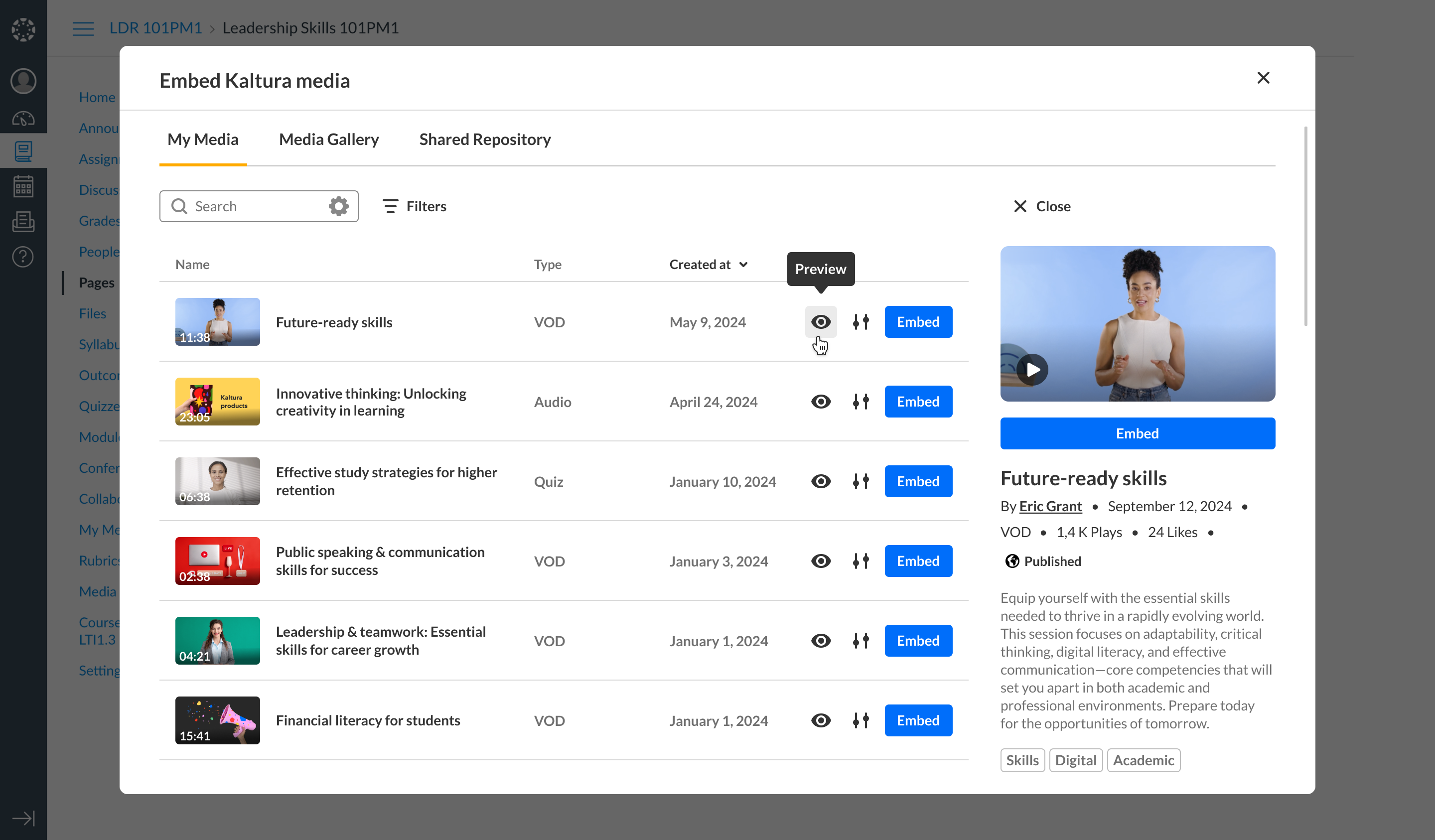1435x840 pixels.
Task: Click the Canvas Dashboard sidebar icon
Action: coord(23,119)
